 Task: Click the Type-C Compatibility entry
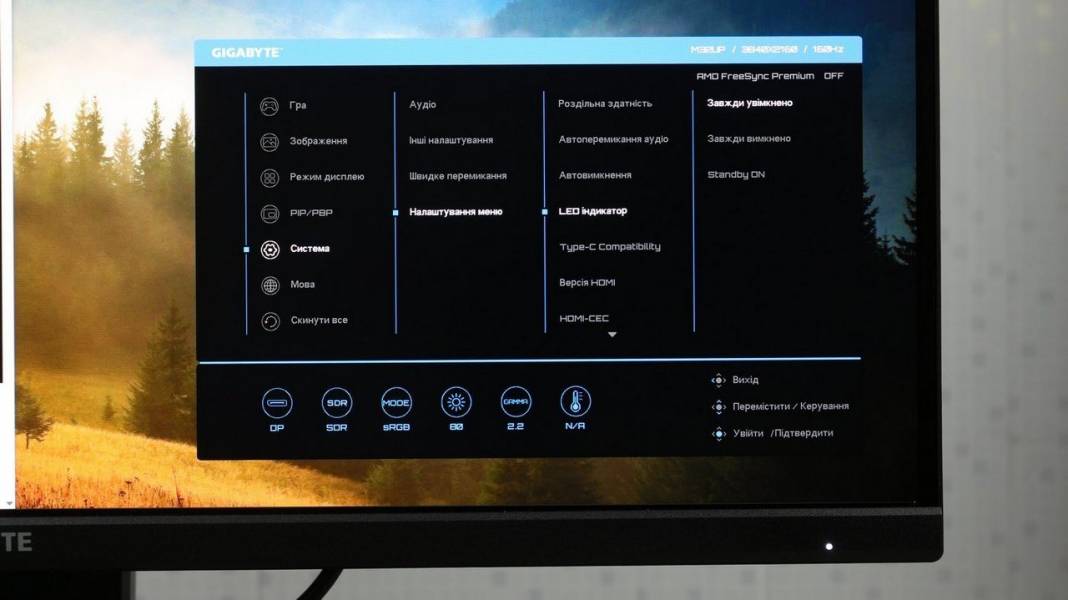pos(609,247)
